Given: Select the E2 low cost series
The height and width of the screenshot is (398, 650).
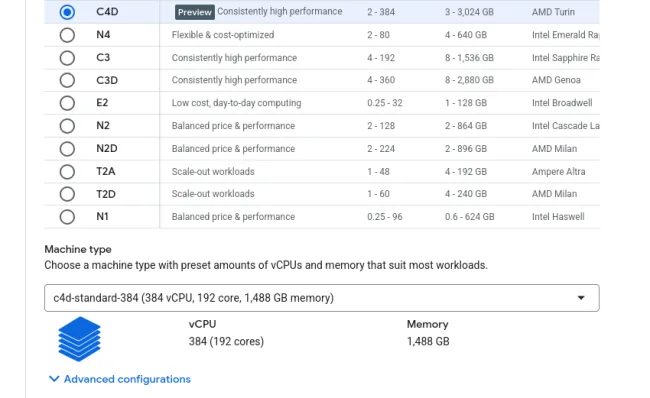Looking at the screenshot, I should 67,103.
